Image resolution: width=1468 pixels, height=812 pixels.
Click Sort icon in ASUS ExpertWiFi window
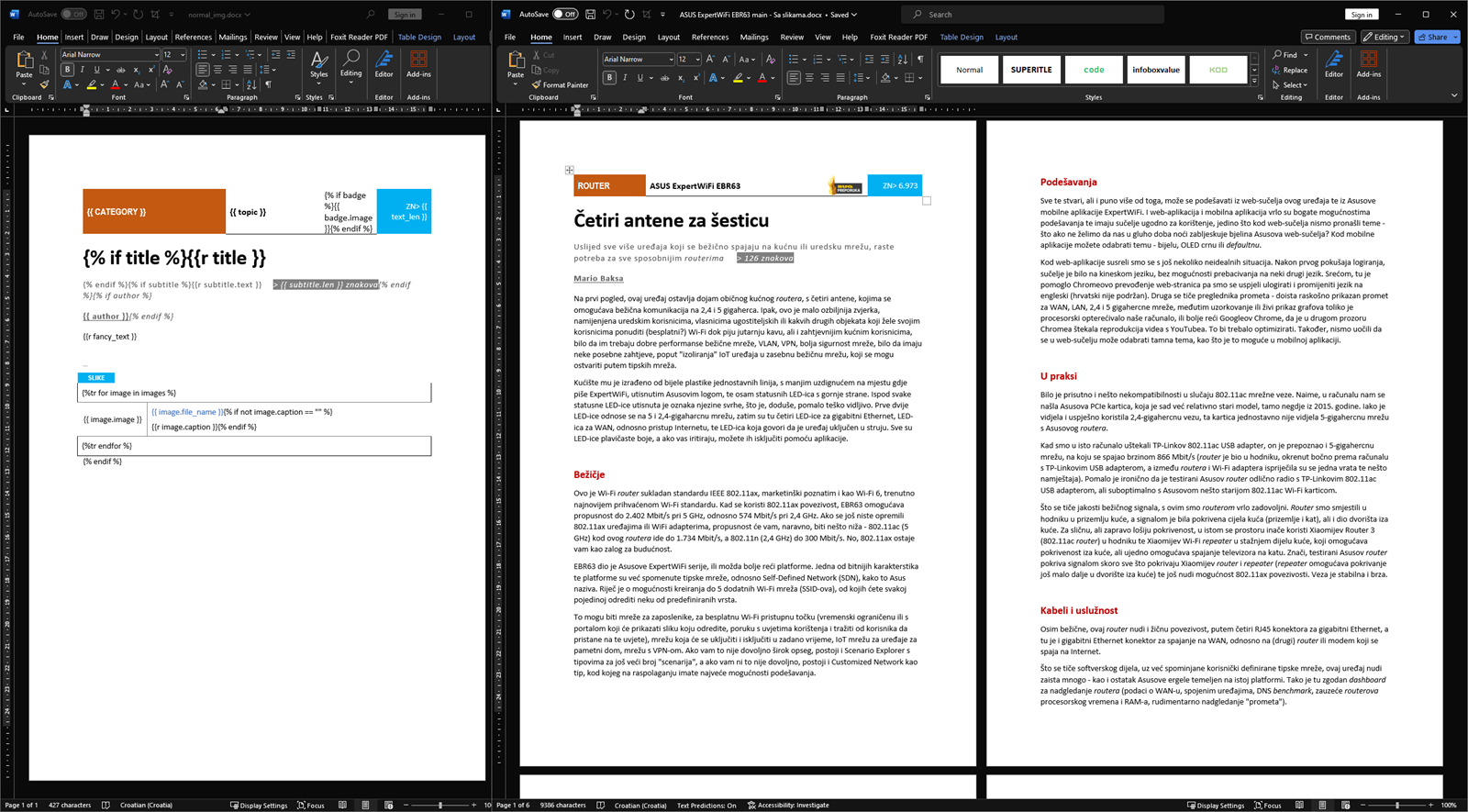903,59
